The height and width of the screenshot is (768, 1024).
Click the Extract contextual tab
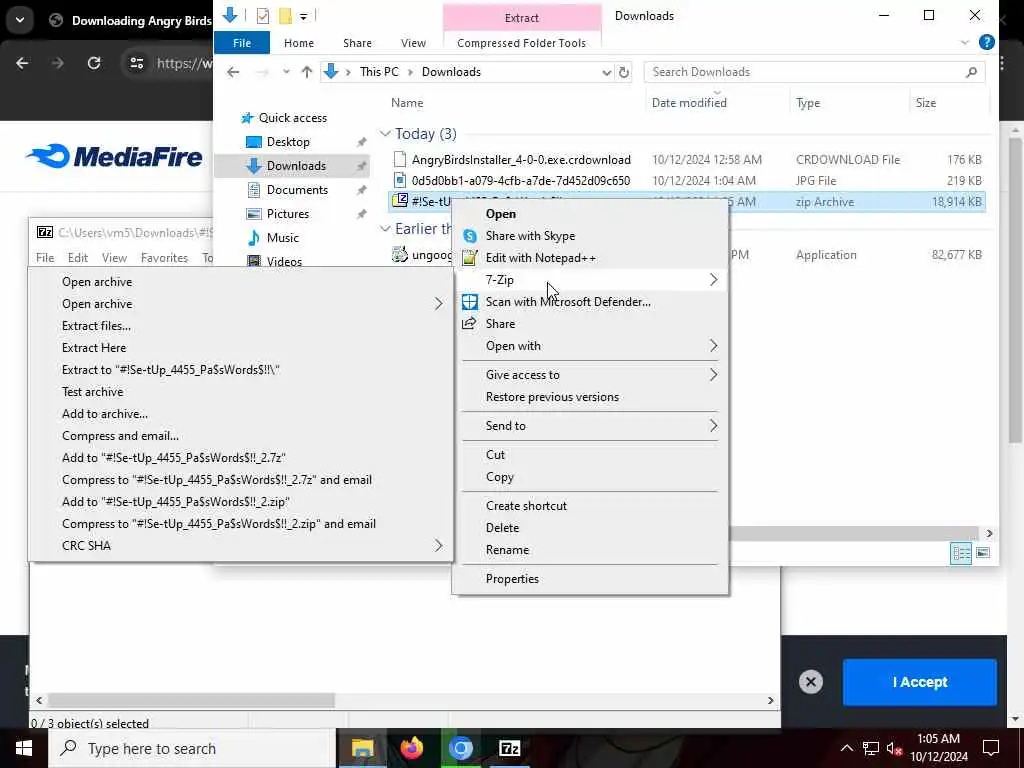[521, 18]
